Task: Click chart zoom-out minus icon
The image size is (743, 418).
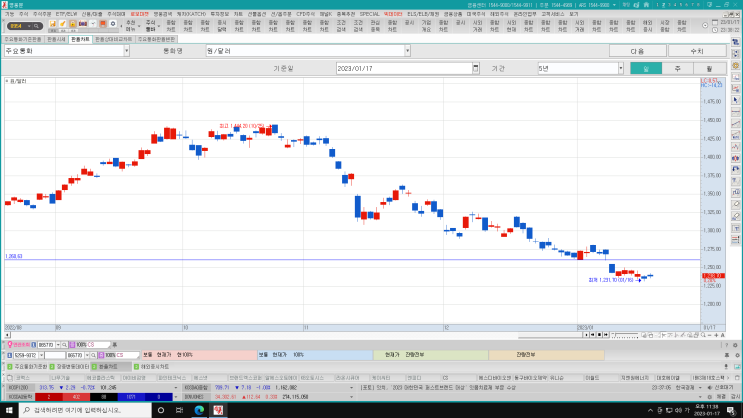Action: coord(709,335)
